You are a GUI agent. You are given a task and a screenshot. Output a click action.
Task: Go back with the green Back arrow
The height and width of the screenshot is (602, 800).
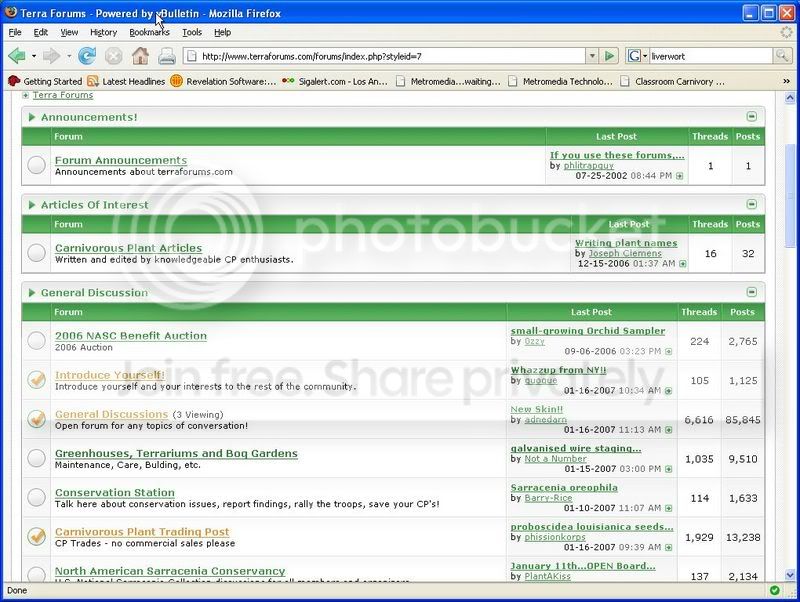(17, 56)
